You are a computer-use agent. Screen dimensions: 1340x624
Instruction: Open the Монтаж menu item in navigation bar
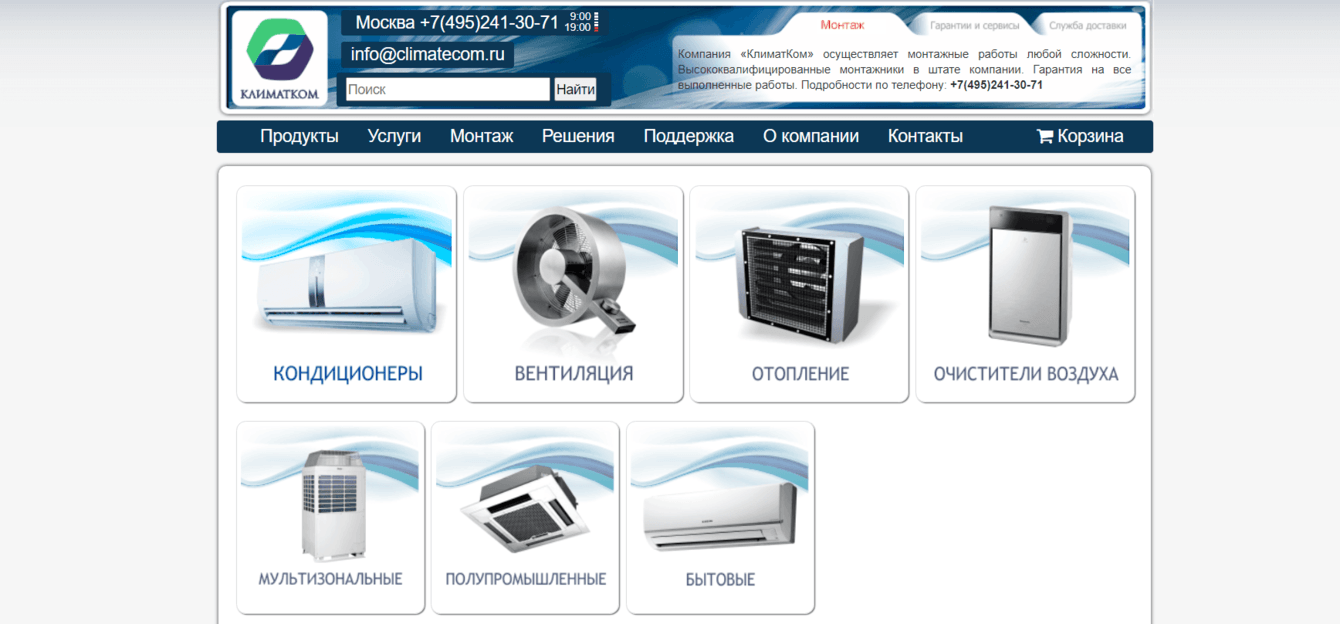pyautogui.click(x=481, y=136)
